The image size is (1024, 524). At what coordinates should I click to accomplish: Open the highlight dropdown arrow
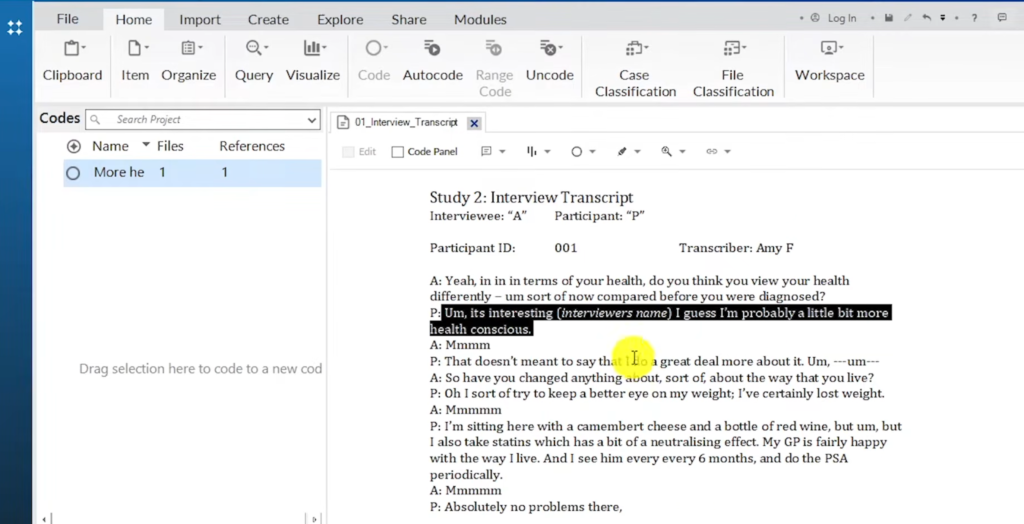(637, 152)
